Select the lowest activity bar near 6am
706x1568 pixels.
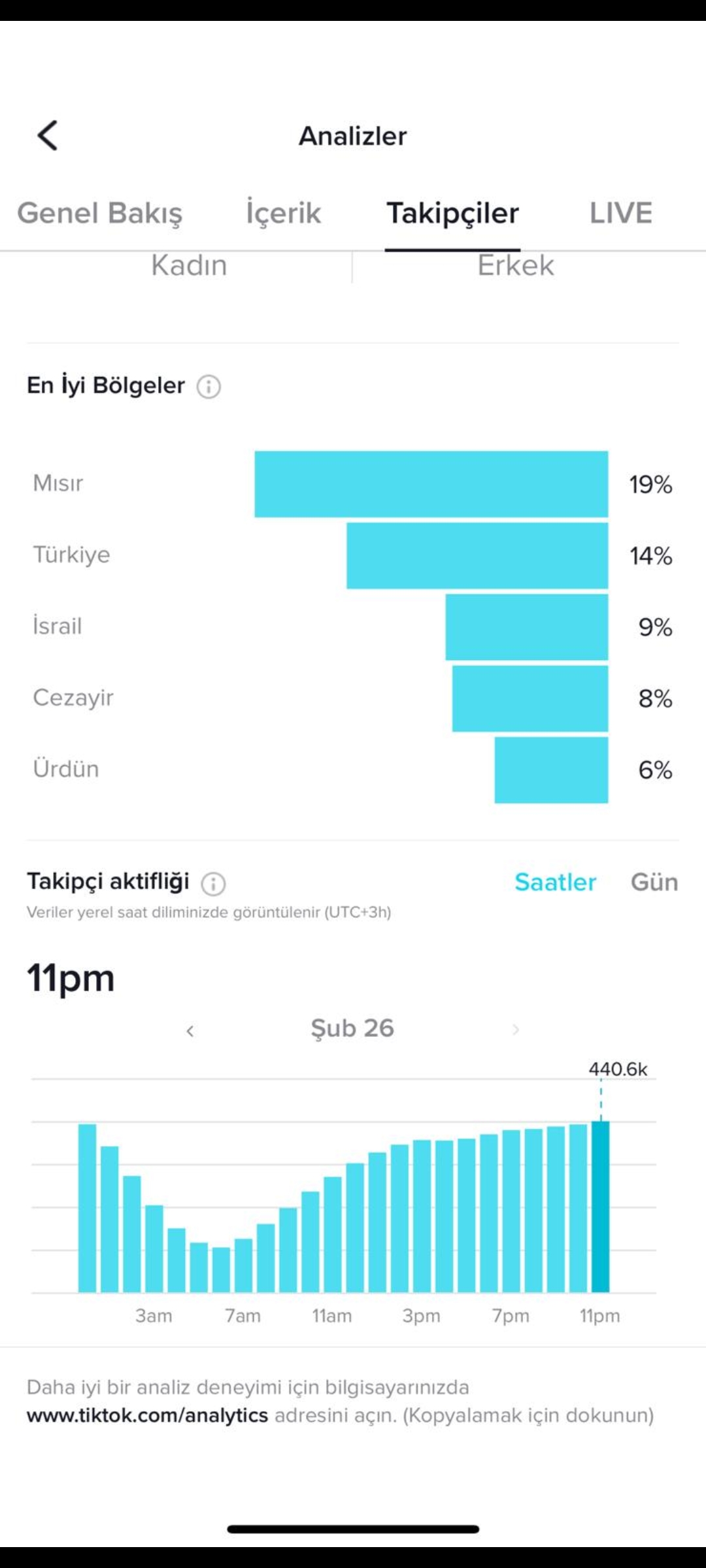point(221,1269)
